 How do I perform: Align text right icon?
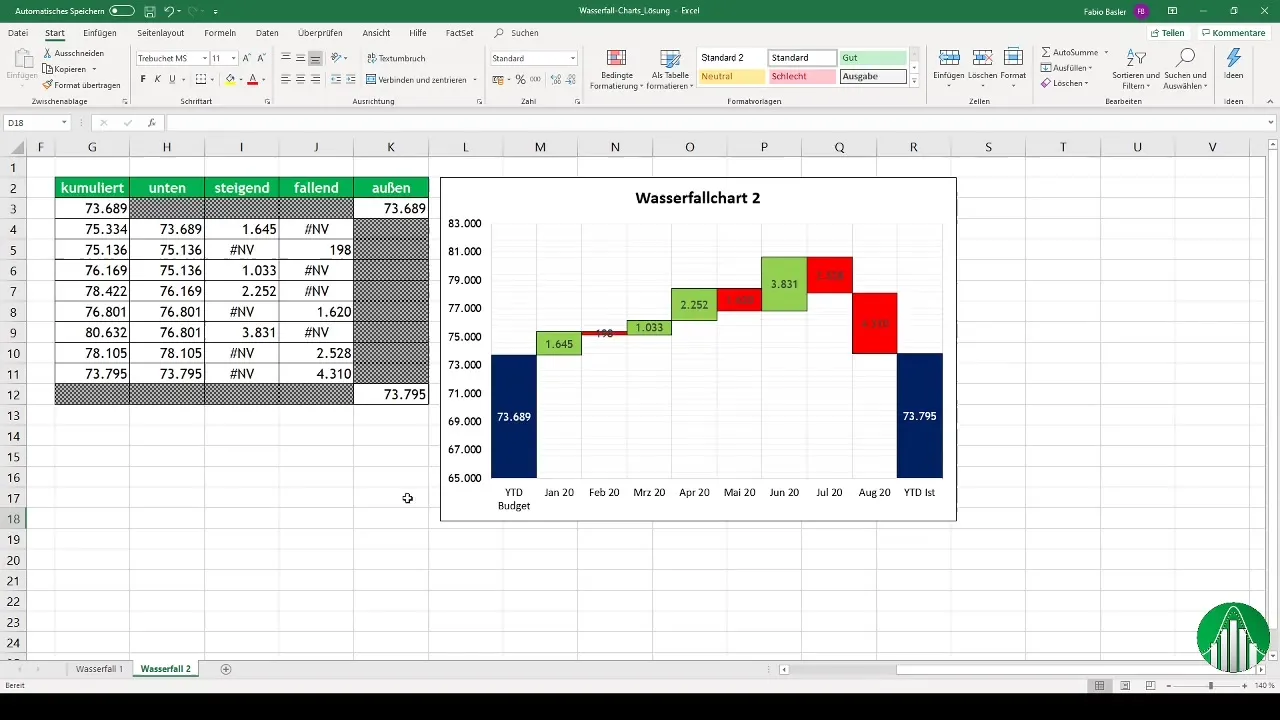[x=314, y=79]
